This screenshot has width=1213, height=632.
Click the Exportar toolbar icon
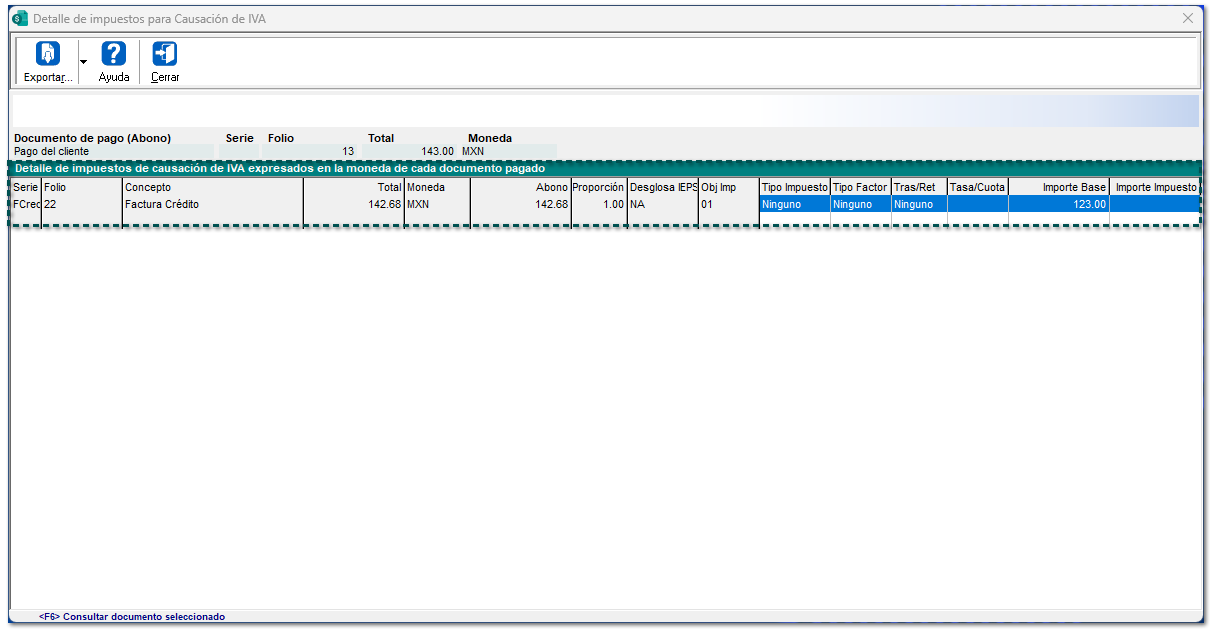point(48,54)
